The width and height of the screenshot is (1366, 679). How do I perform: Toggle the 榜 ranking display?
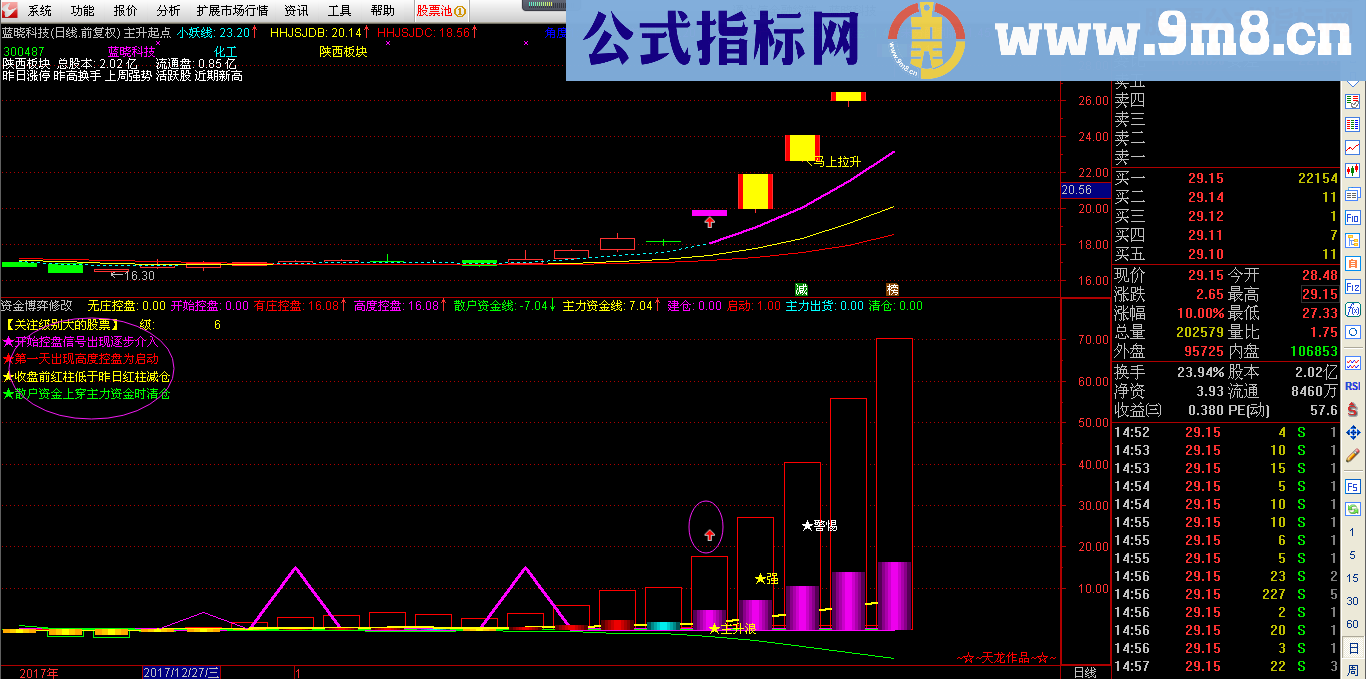(891, 289)
